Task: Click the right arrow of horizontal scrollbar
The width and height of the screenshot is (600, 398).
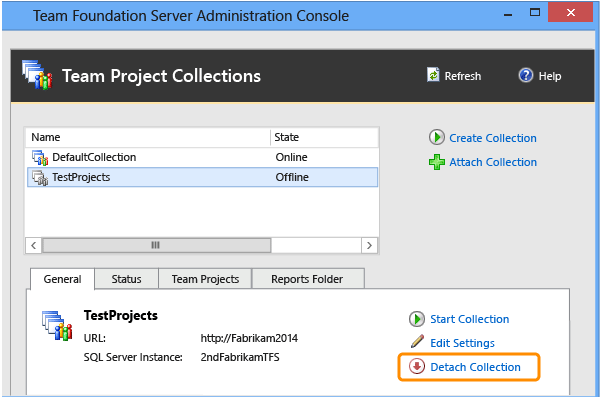Action: (x=369, y=245)
